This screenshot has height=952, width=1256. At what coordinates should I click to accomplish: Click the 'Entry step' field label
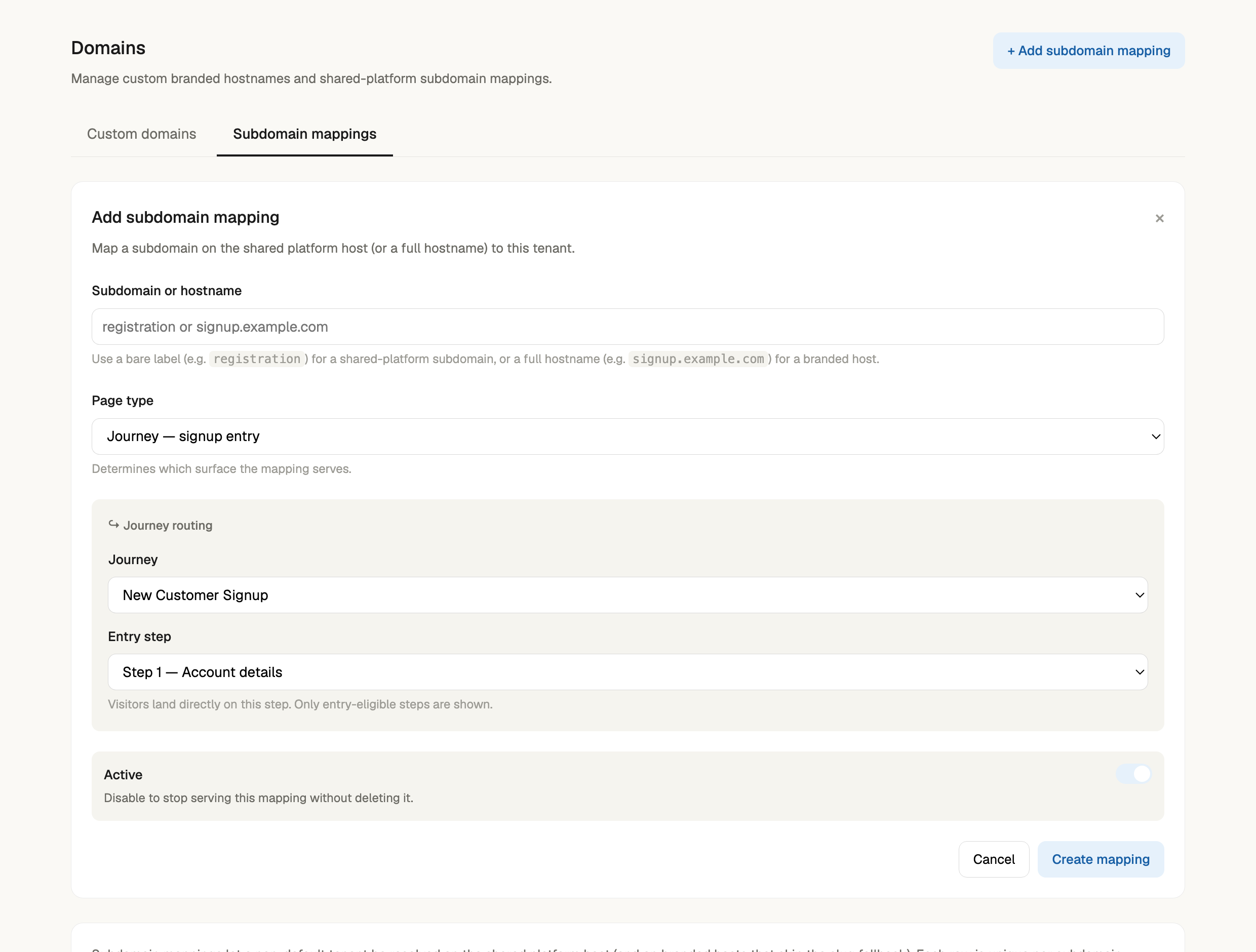point(139,637)
